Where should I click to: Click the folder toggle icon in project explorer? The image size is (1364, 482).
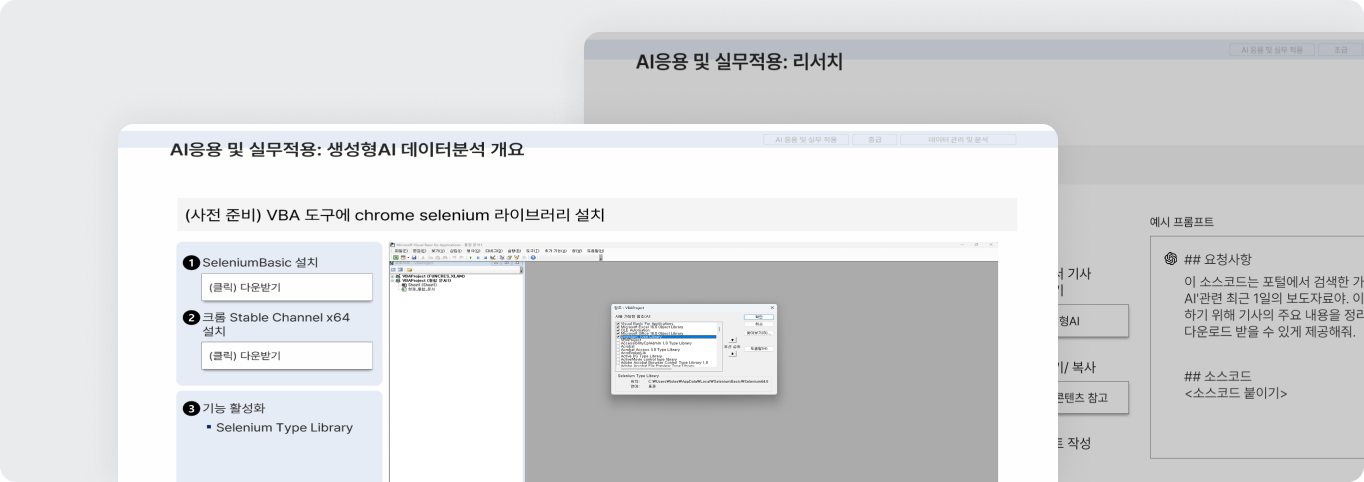[x=410, y=269]
